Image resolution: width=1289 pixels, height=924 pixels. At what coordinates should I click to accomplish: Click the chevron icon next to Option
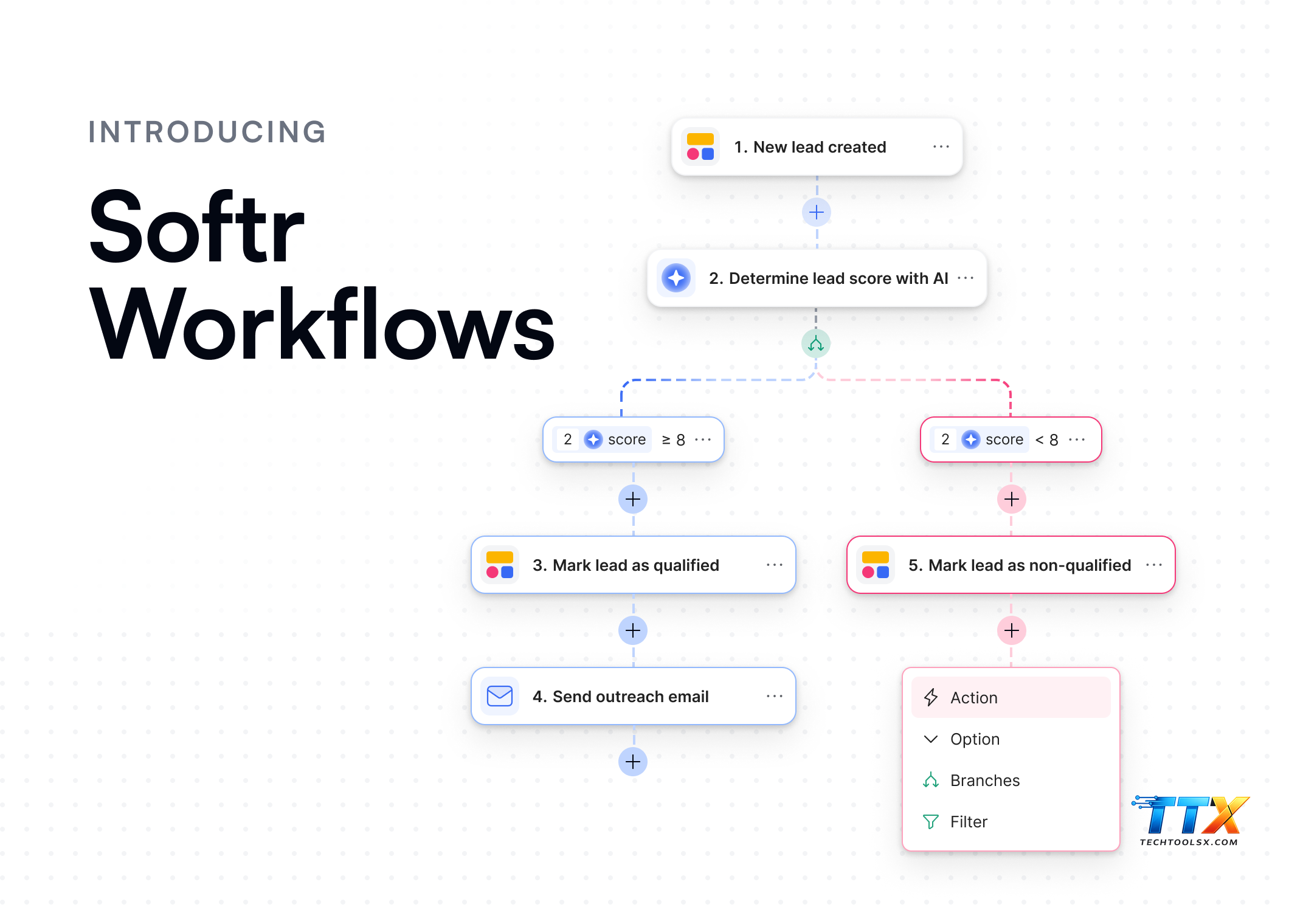[x=931, y=739]
